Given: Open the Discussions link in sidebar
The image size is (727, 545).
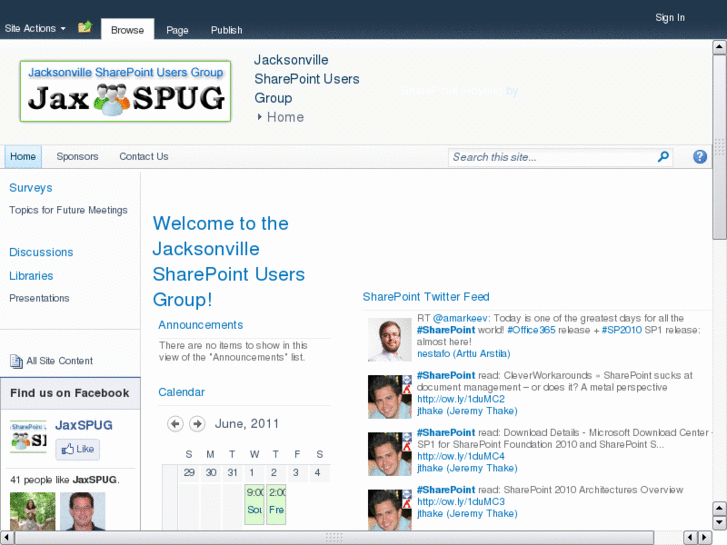Looking at the screenshot, I should click(x=41, y=252).
